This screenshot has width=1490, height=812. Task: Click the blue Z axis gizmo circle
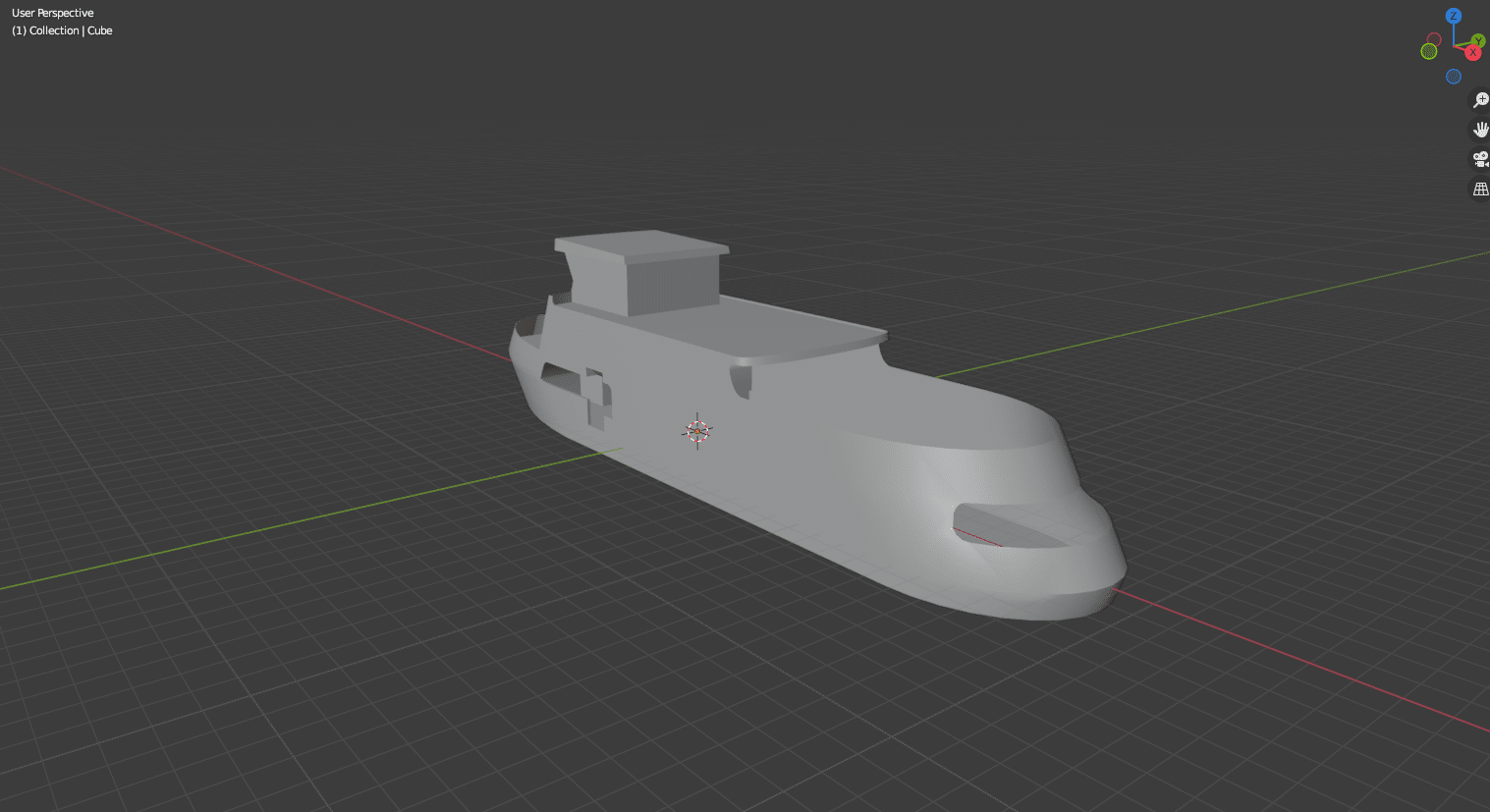click(x=1454, y=16)
